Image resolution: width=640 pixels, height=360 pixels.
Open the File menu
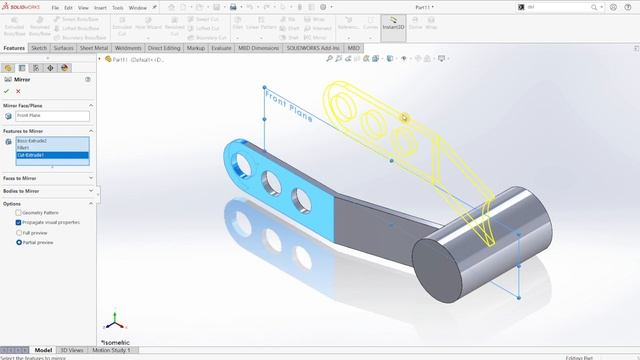pyautogui.click(x=55, y=8)
